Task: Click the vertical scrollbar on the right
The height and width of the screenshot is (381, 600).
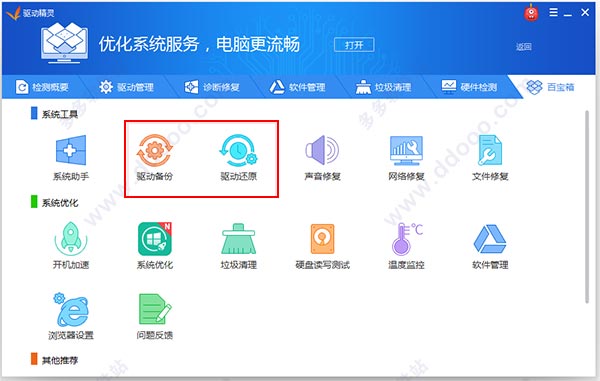Action: click(587, 207)
